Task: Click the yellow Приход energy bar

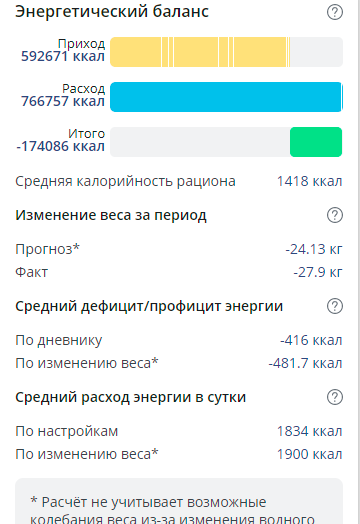Action: point(200,52)
